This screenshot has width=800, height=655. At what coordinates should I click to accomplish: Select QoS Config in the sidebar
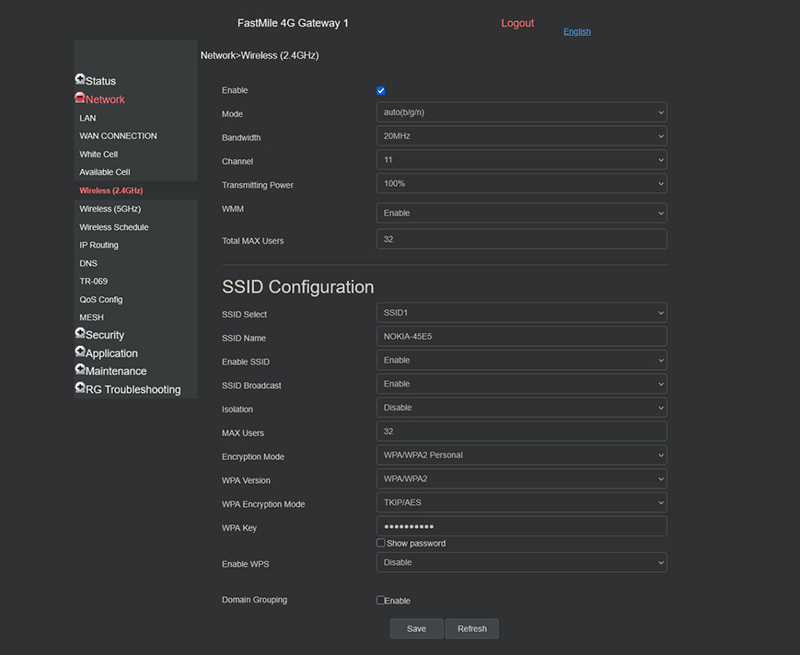coord(101,300)
